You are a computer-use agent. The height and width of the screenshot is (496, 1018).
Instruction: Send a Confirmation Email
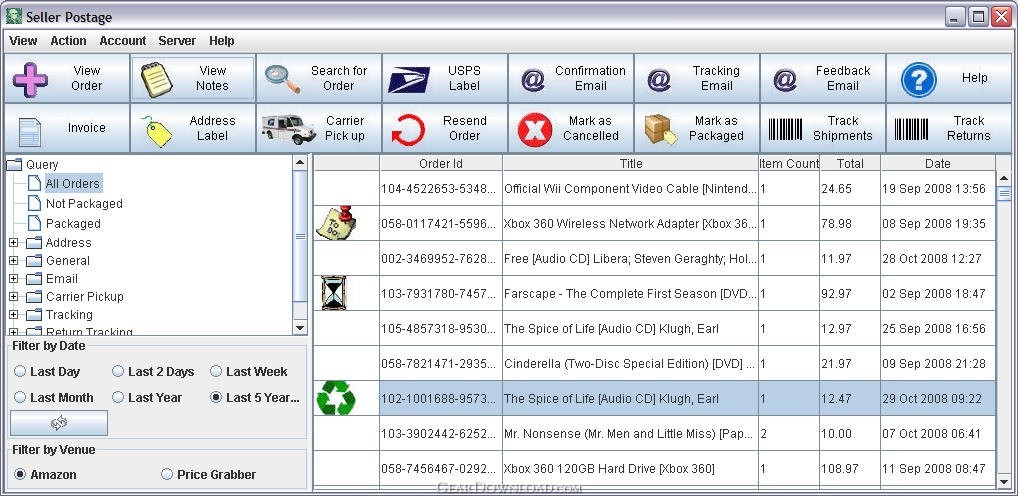coord(571,78)
